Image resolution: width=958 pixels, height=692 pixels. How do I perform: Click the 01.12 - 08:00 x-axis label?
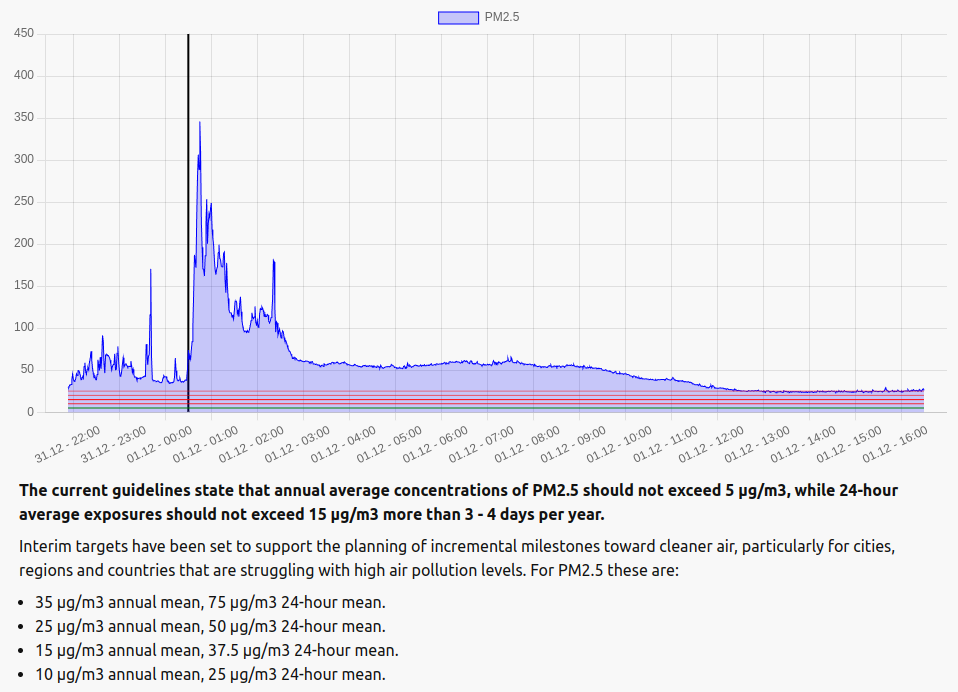point(527,444)
